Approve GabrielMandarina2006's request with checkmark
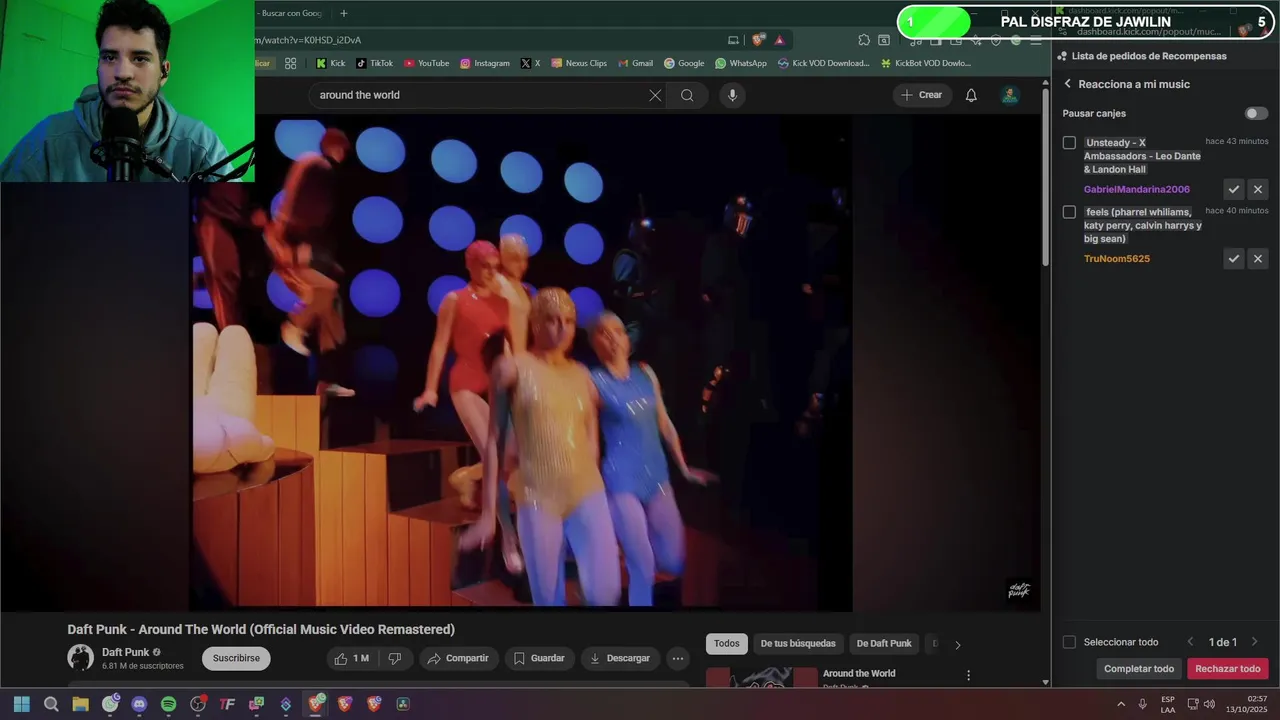This screenshot has height=720, width=1280. click(x=1234, y=189)
